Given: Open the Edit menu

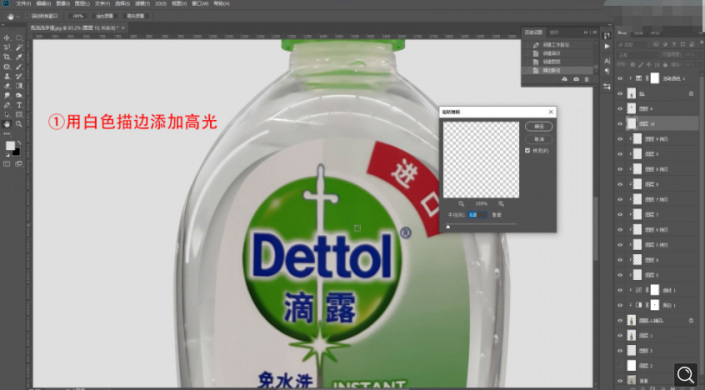Looking at the screenshot, I should pos(43,4).
